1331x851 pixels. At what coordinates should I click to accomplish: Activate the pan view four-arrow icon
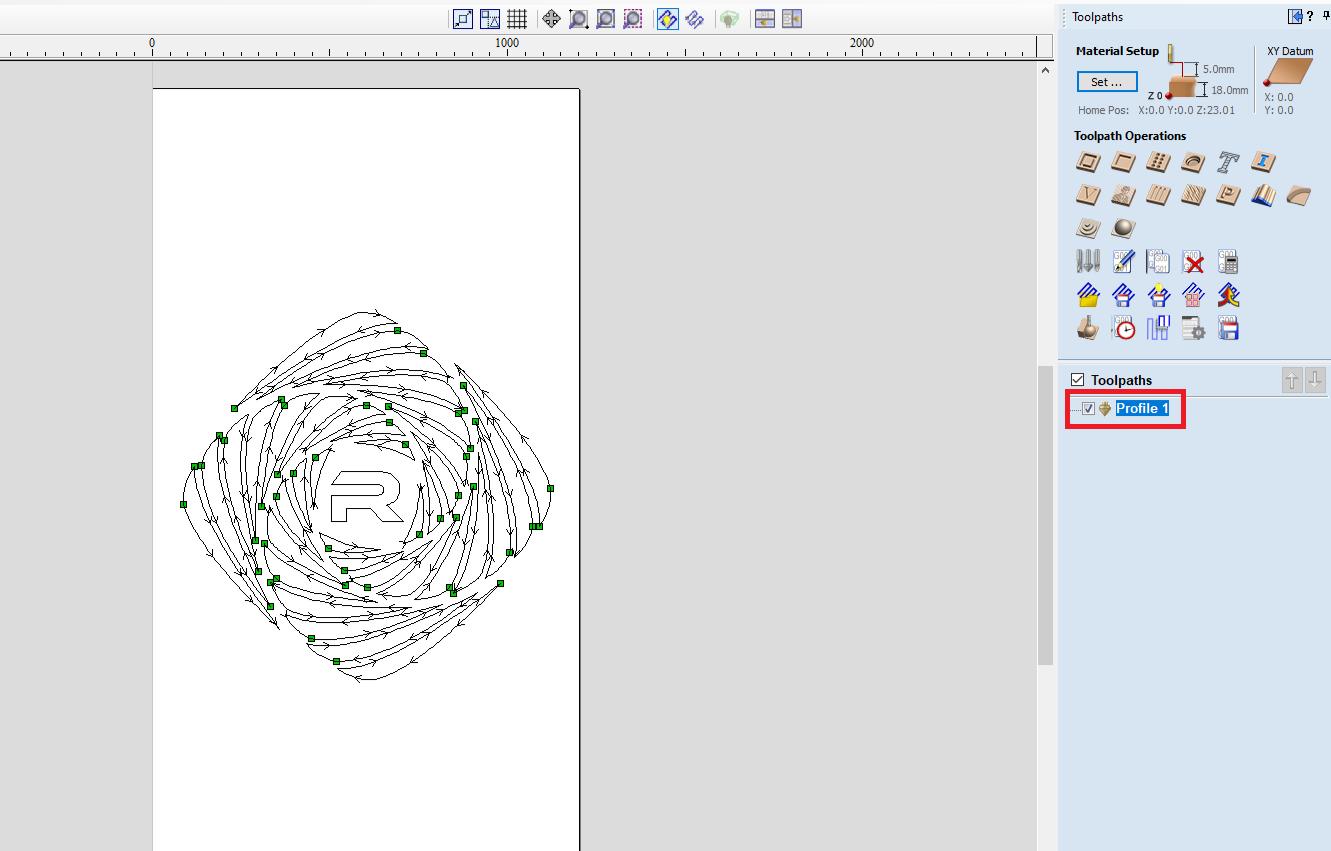pos(551,19)
